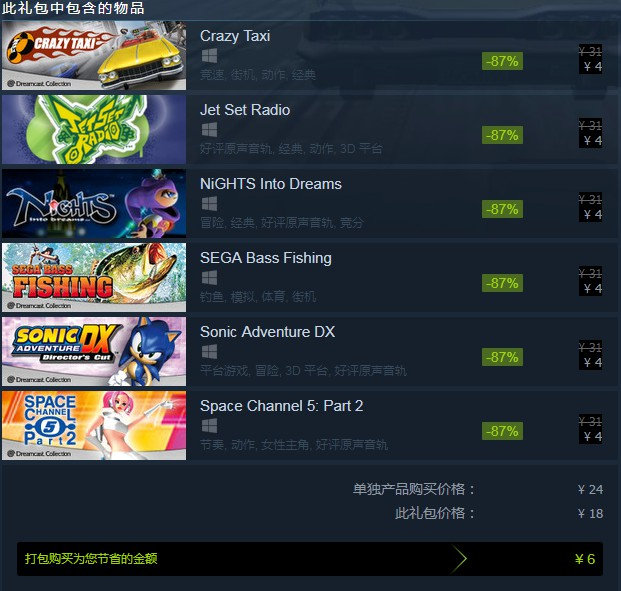Click the Windows icon under Space Channel 5

point(209,426)
